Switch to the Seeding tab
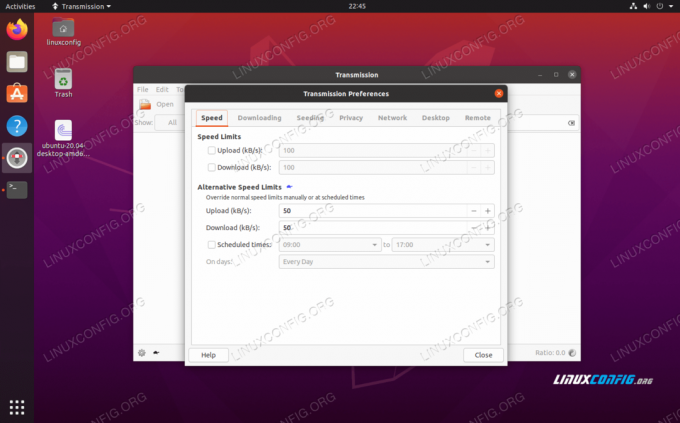 [310, 118]
